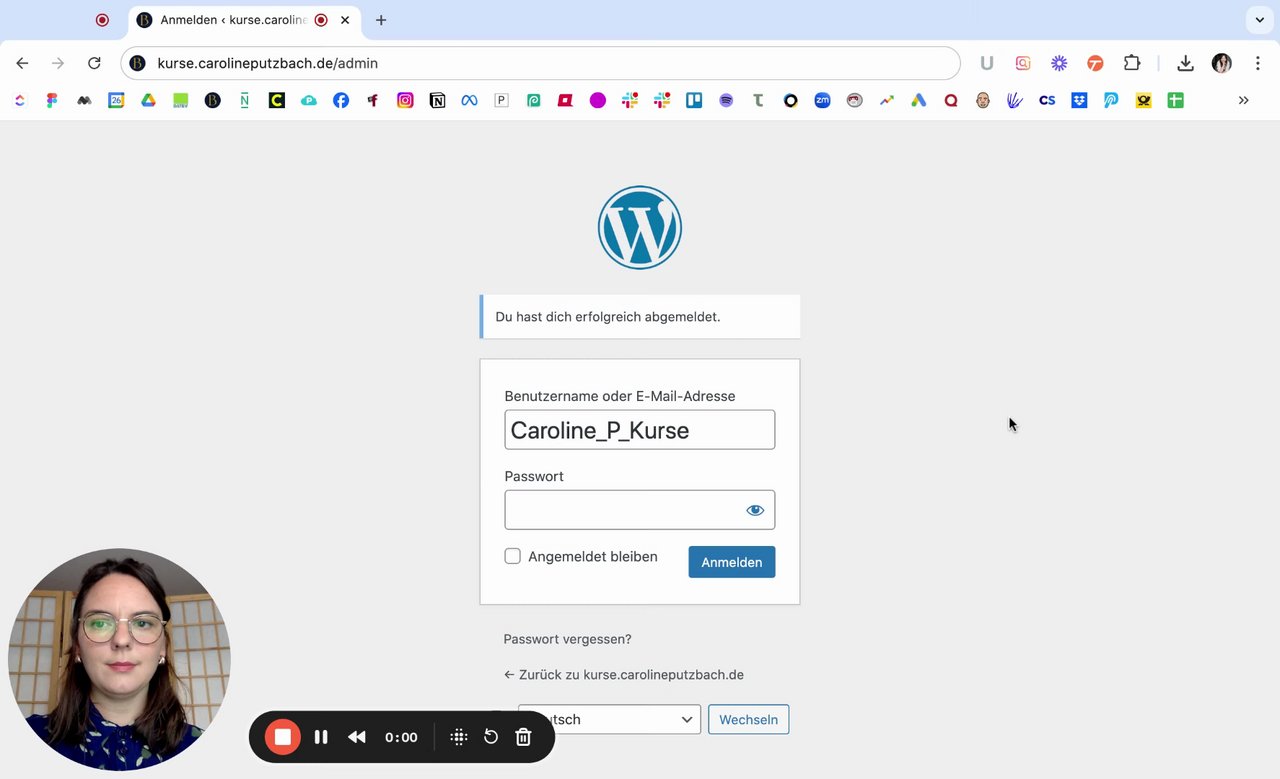
Task: Open the Zoom bookmark
Action: pyautogui.click(x=822, y=100)
